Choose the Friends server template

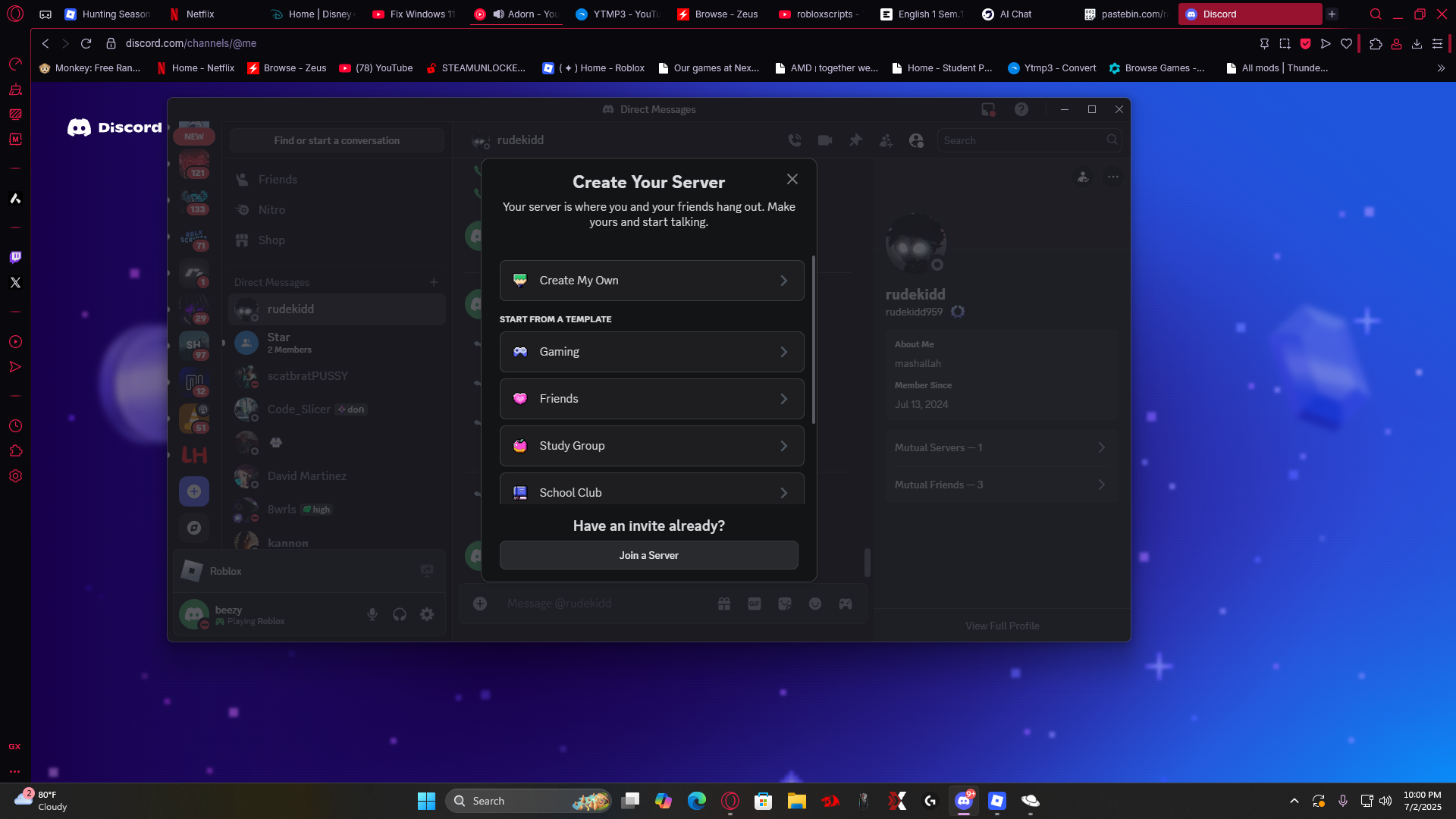click(x=652, y=399)
